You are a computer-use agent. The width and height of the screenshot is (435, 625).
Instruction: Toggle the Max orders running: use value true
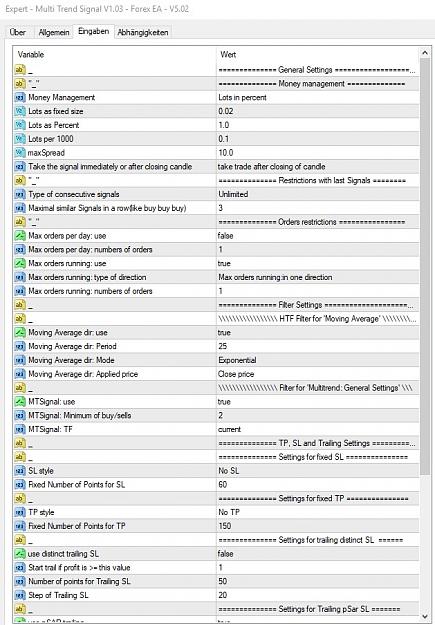coord(317,263)
